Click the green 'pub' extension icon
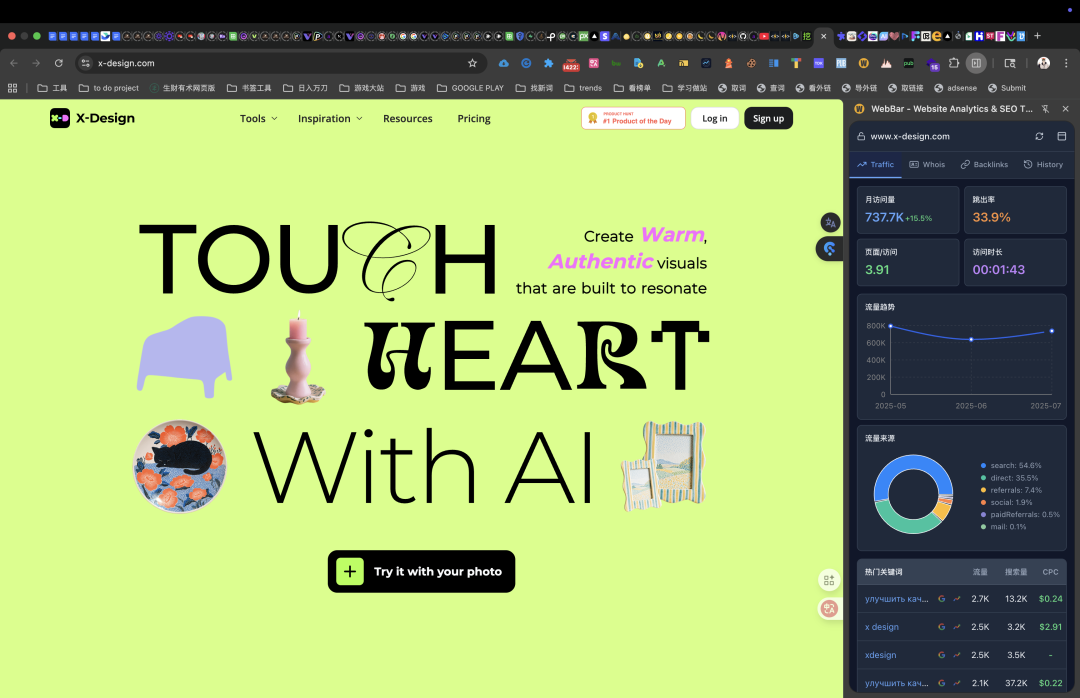The width and height of the screenshot is (1080, 698). pyautogui.click(x=908, y=63)
